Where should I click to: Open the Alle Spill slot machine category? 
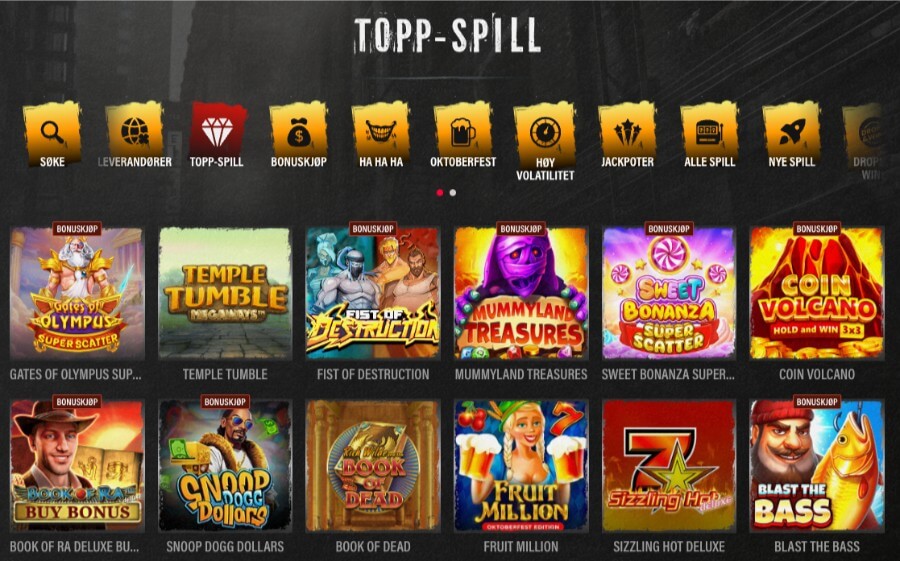(x=709, y=133)
